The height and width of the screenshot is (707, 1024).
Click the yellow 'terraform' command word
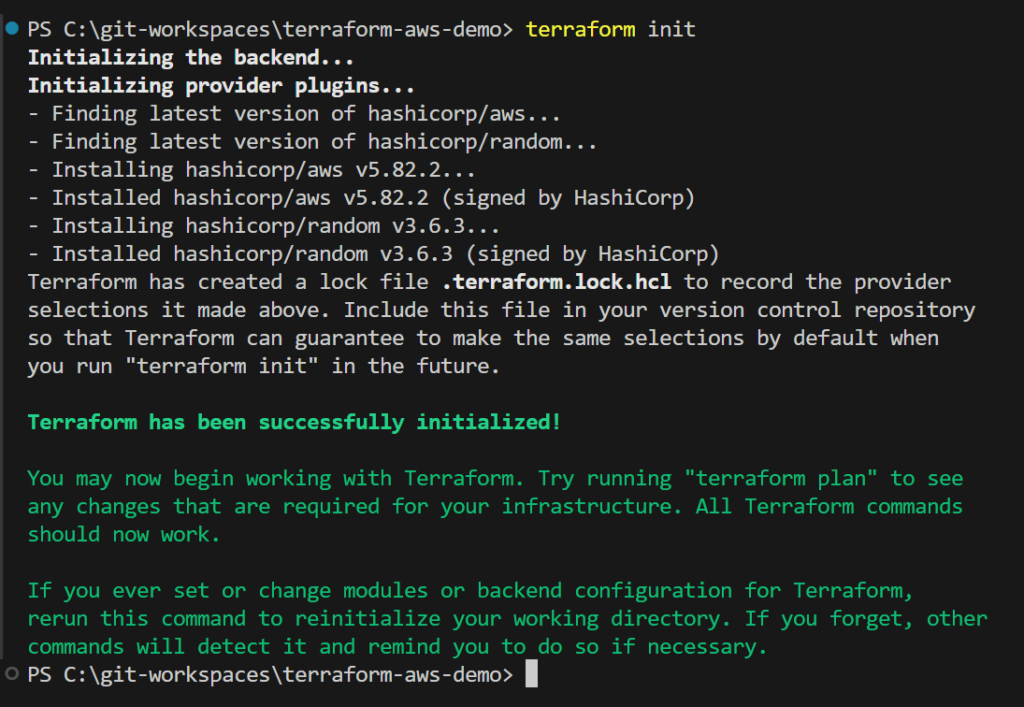[x=581, y=29]
